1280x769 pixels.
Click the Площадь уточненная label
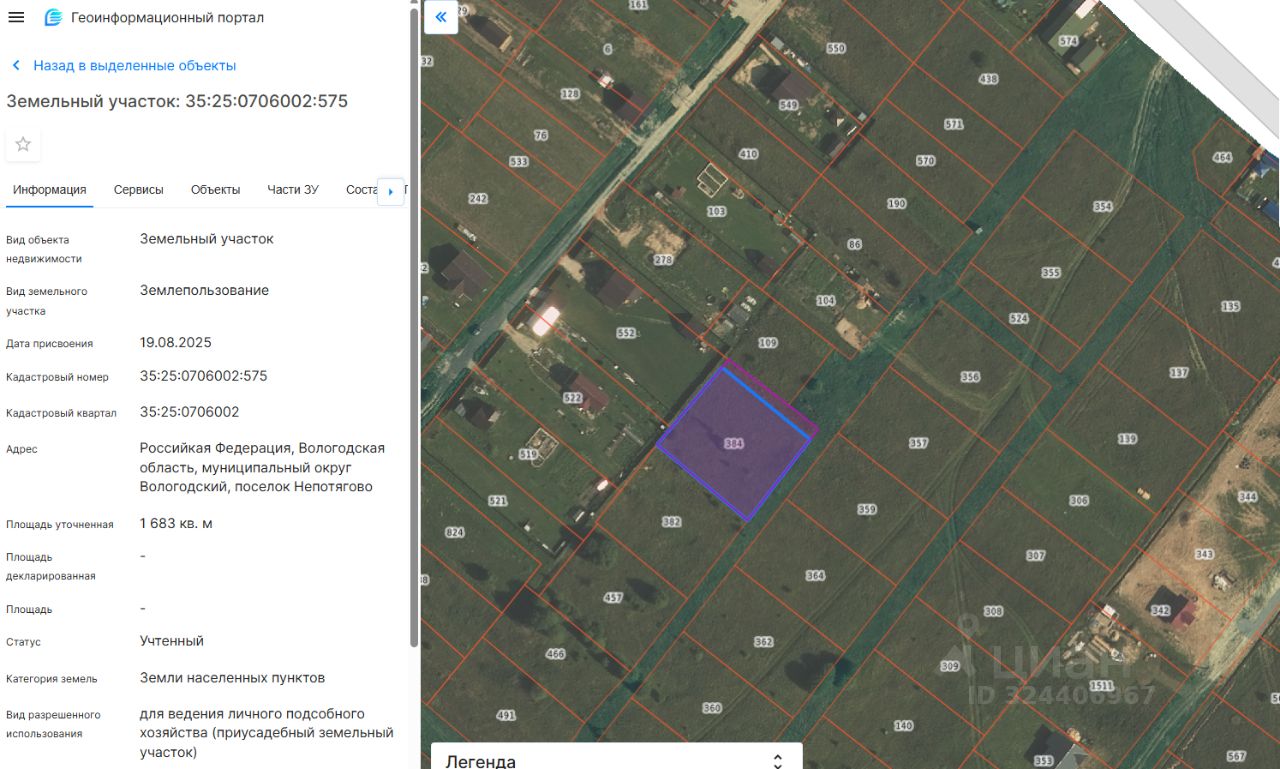(x=60, y=525)
